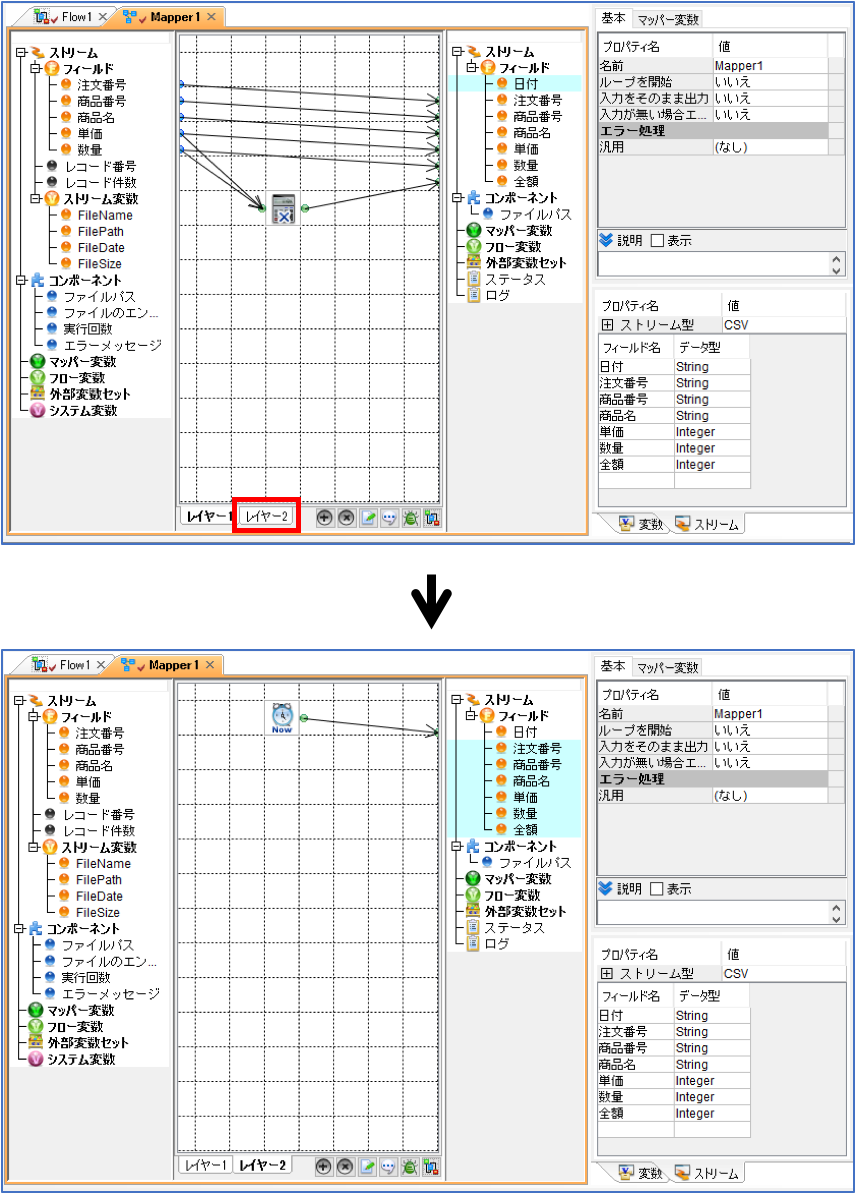This screenshot has height=1195, width=856.
Task: Collapse the ストリーム変数 node in the upper left tree
Action: pos(35,199)
